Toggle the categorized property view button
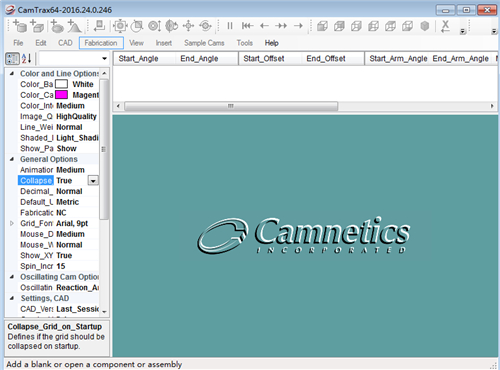 12,59
